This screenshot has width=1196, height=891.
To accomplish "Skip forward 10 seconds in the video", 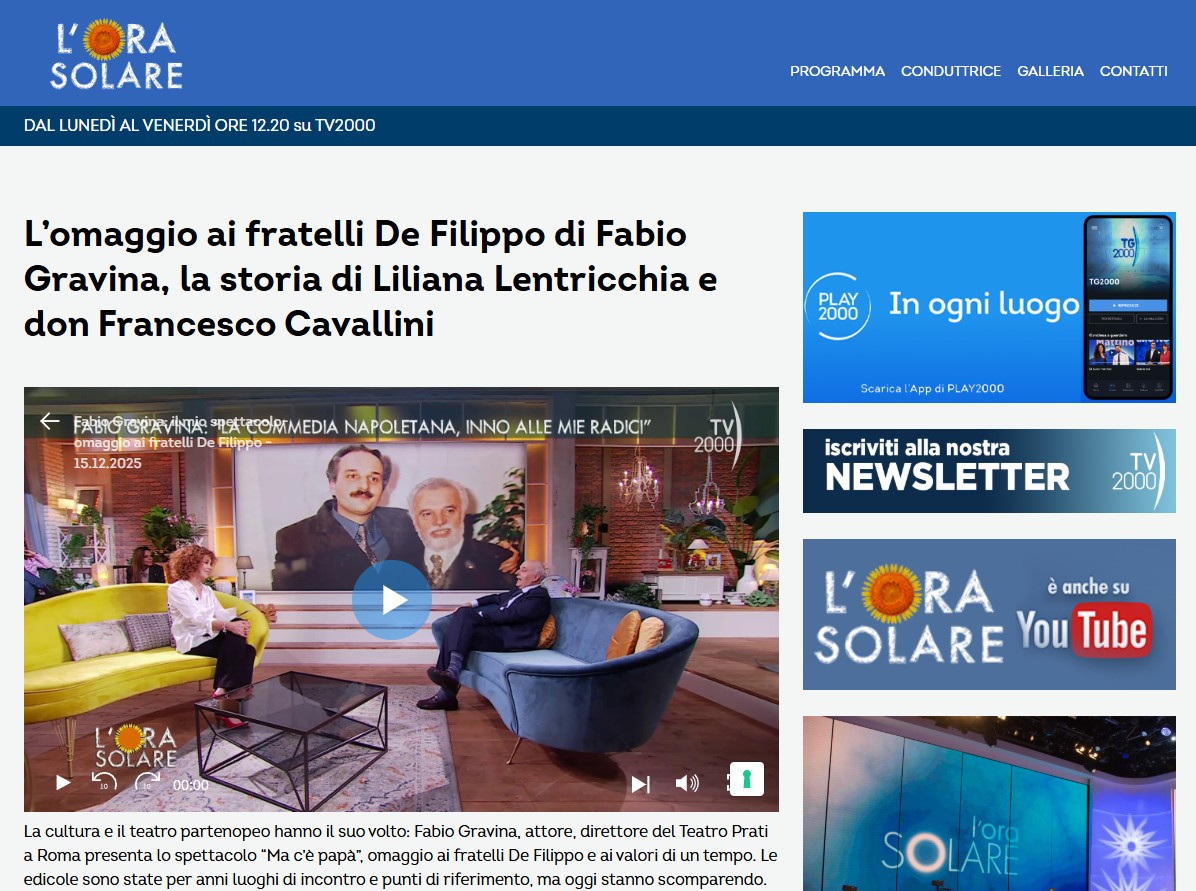I will [147, 781].
